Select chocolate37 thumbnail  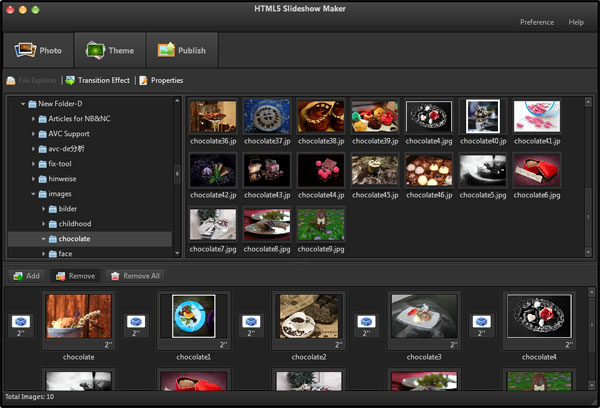point(267,116)
